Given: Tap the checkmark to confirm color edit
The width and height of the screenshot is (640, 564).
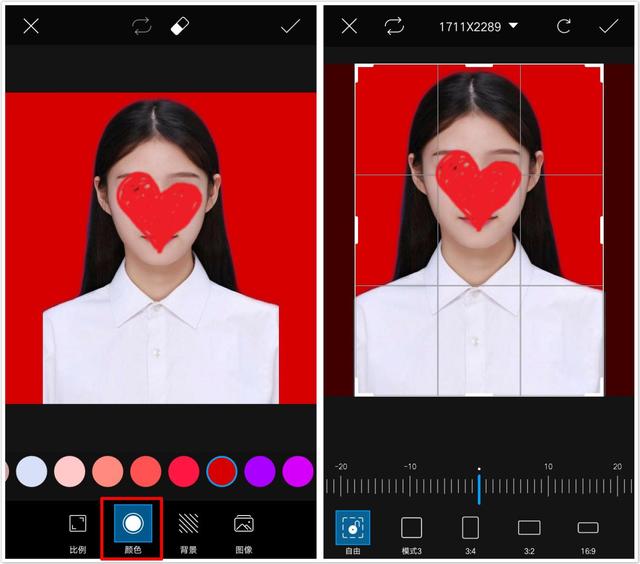Looking at the screenshot, I should [x=290, y=26].
